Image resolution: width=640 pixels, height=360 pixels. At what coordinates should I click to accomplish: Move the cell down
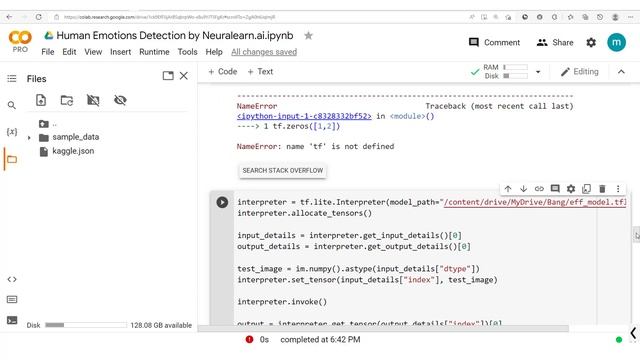click(523, 189)
